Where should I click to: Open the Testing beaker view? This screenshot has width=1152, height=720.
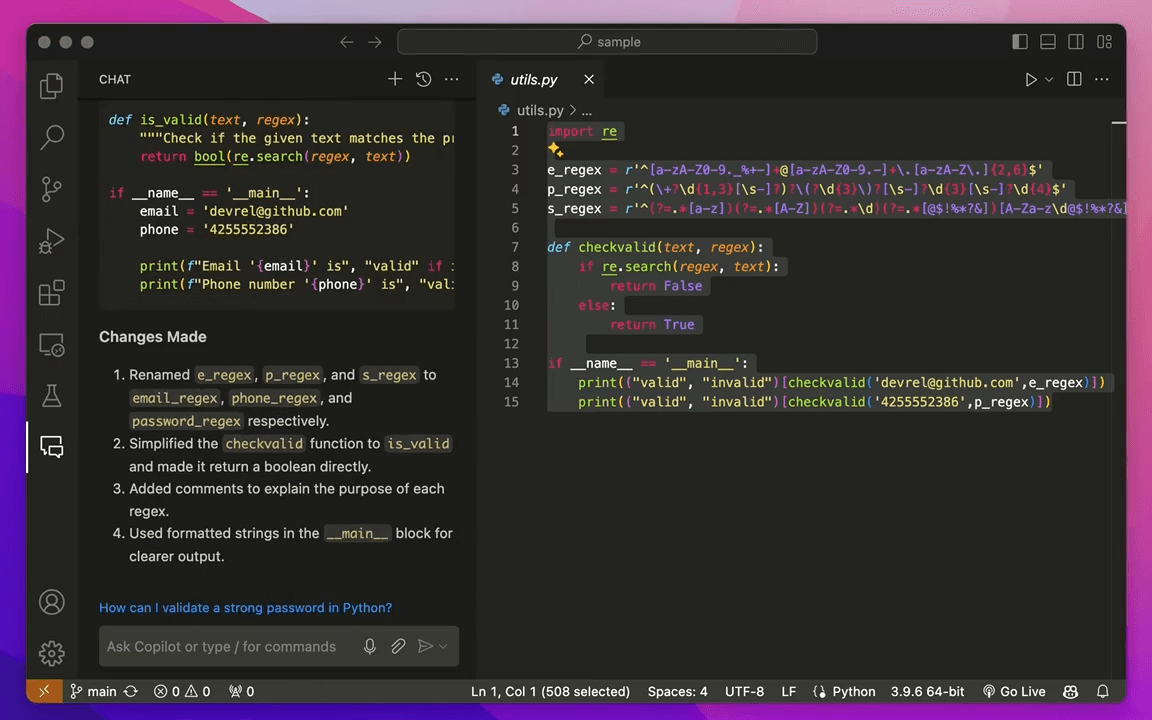tap(51, 396)
